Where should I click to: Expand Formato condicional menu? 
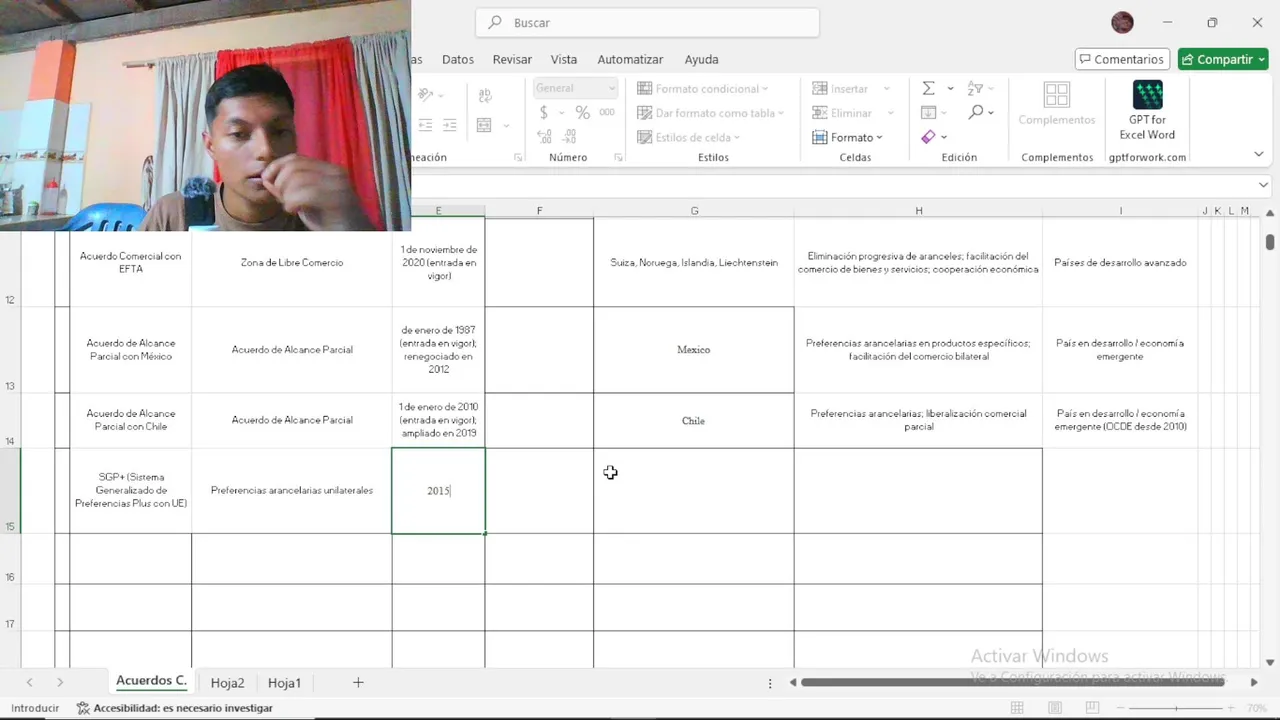(703, 88)
